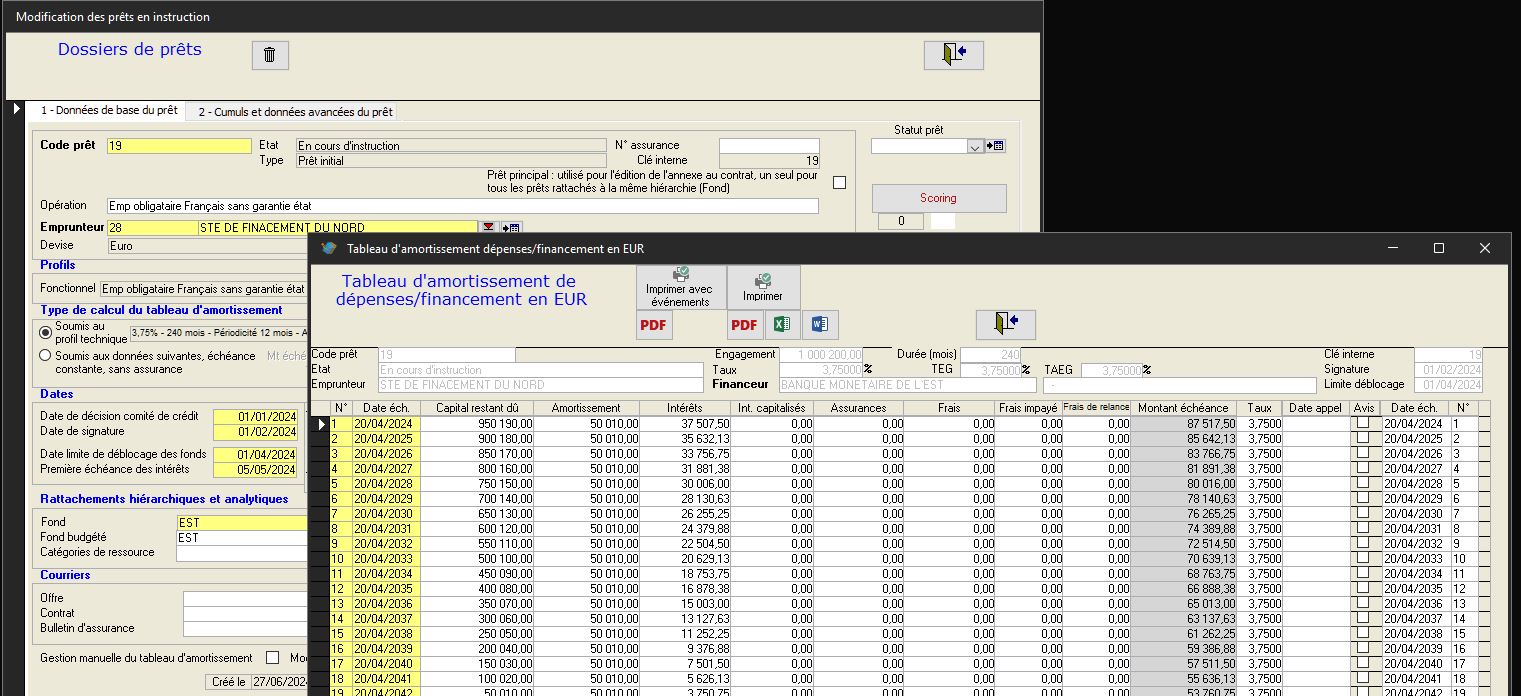The image size is (1521, 696).
Task: Switch to 1 - Données de base du prêt tab
Action: coord(109,111)
